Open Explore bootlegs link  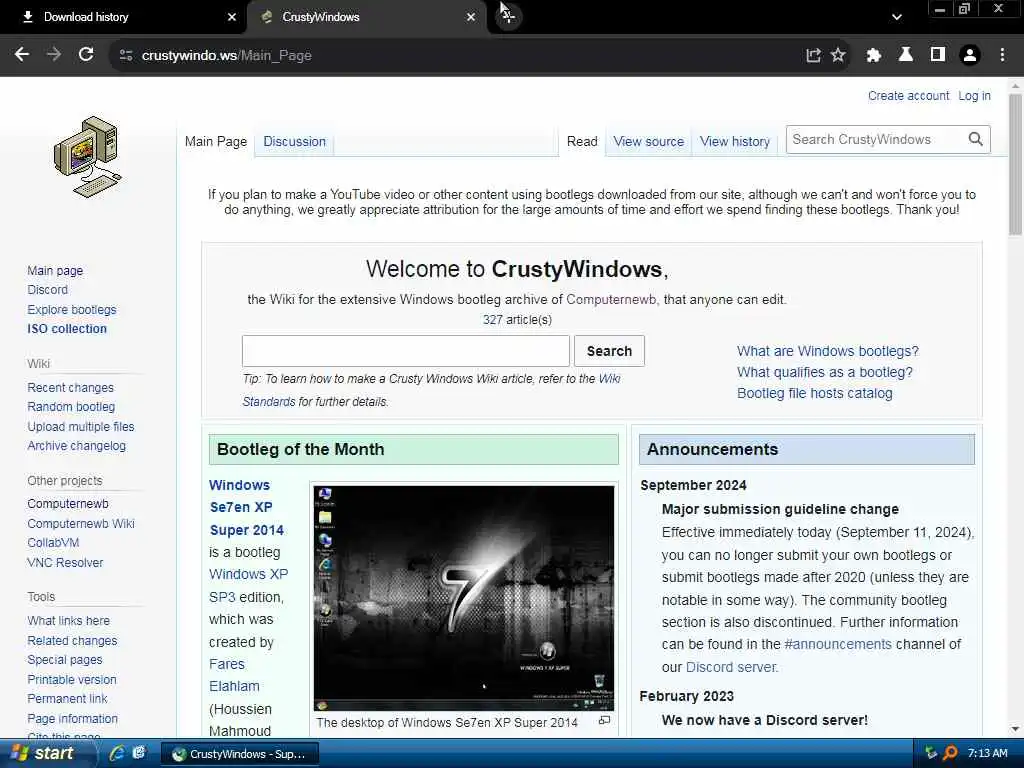72,309
